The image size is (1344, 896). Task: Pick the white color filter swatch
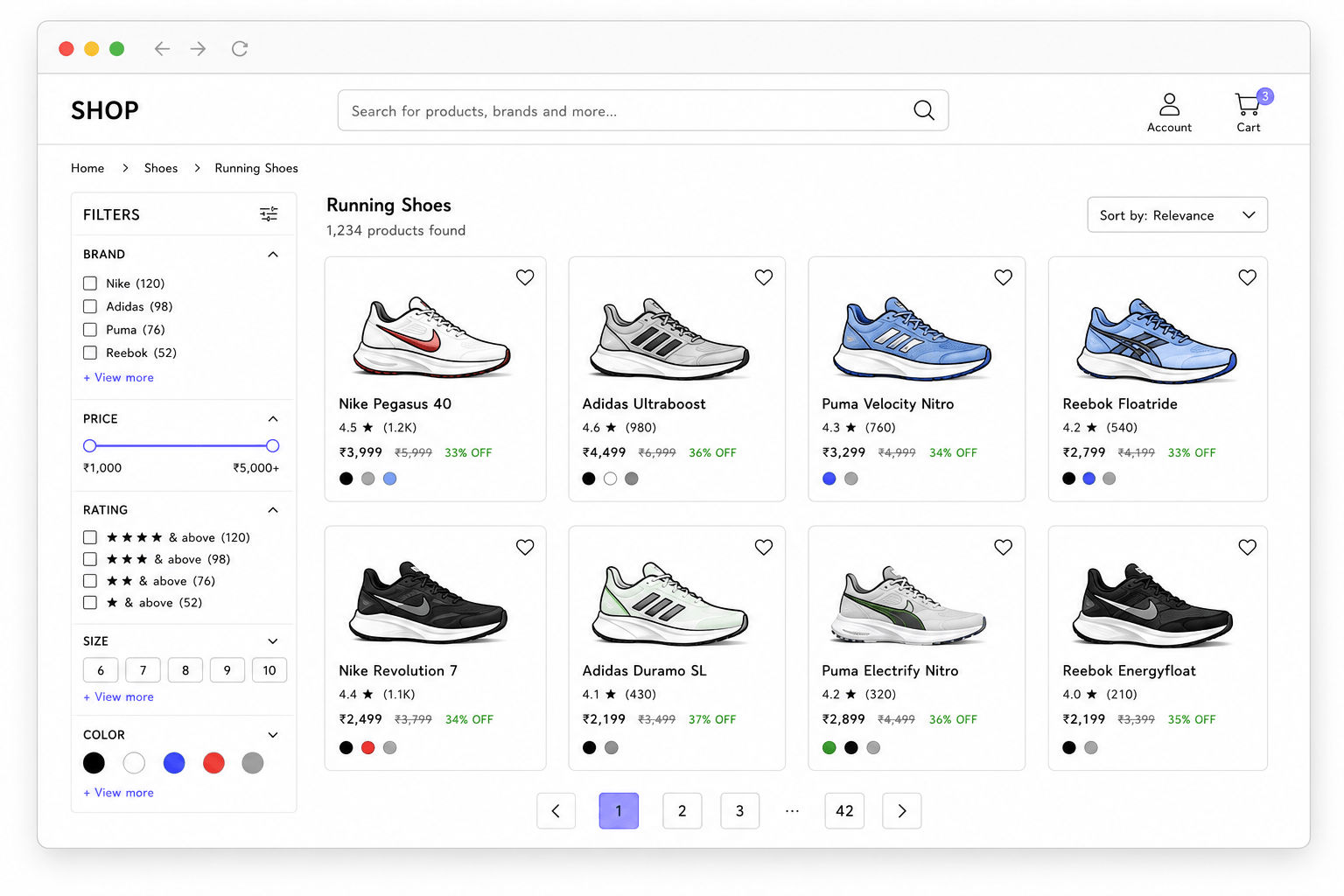(x=134, y=763)
